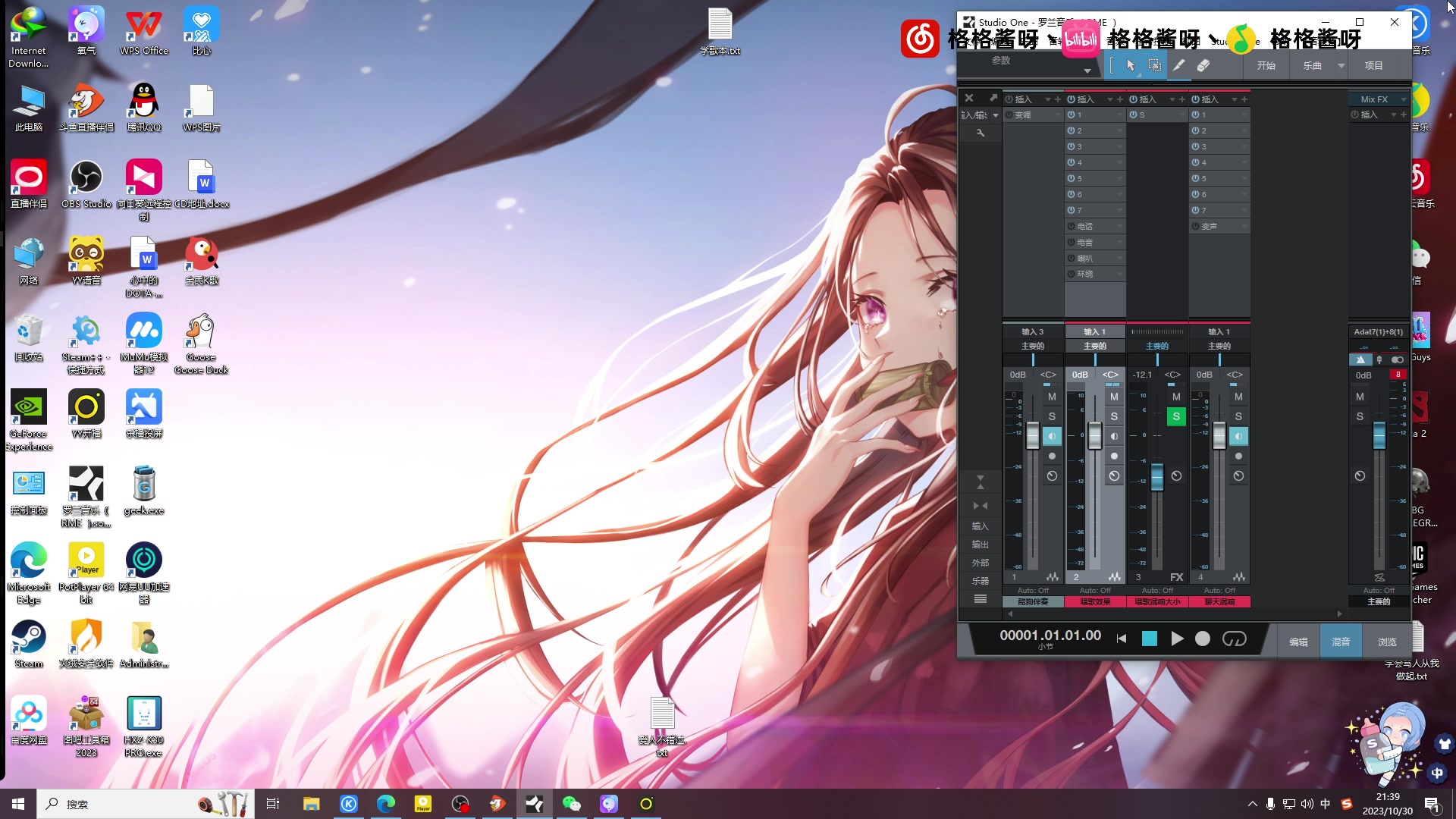Add Mix FX insert with the plus icon
This screenshot has width=1456, height=819.
tap(1404, 115)
